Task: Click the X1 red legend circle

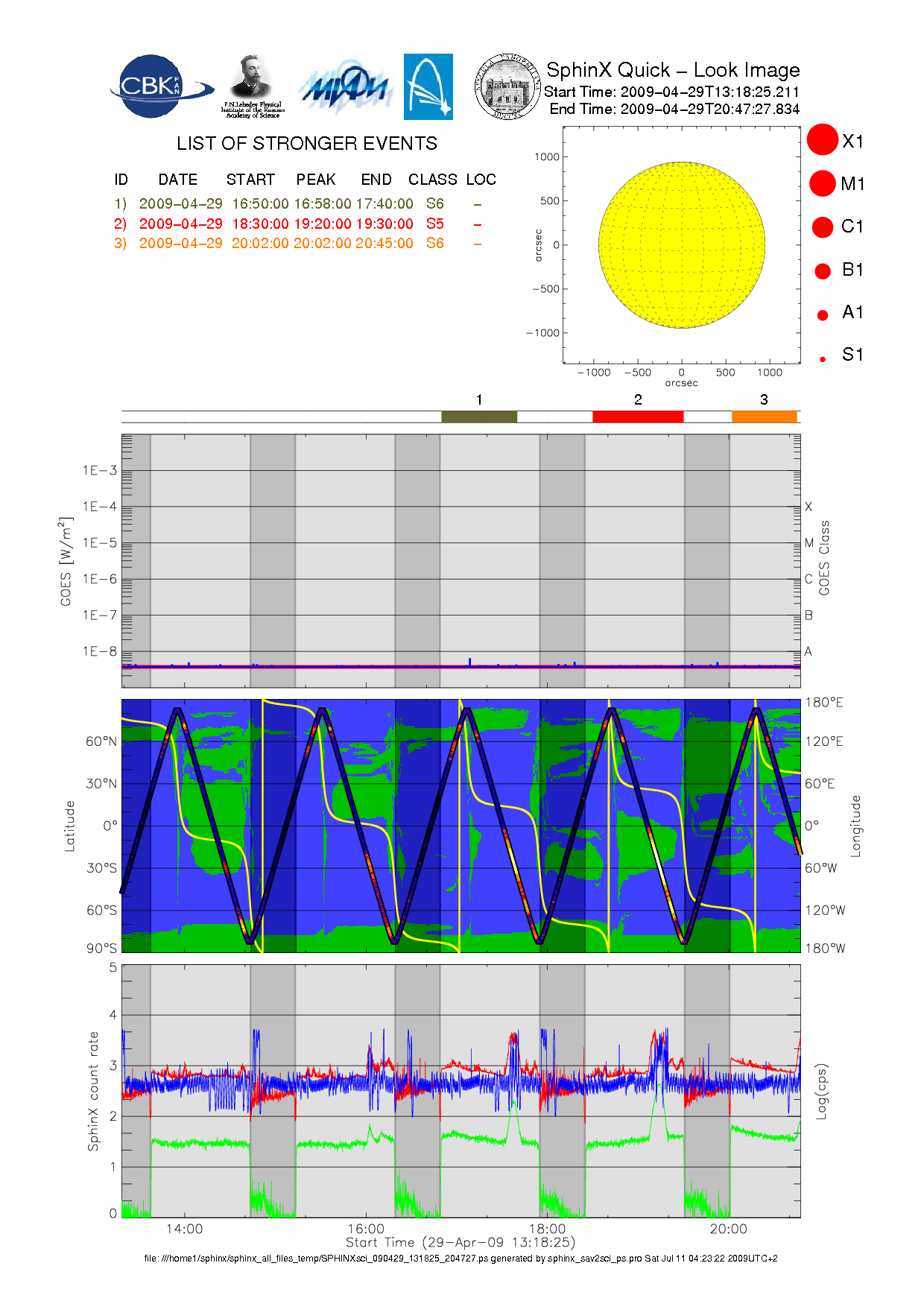Action: pos(823,140)
